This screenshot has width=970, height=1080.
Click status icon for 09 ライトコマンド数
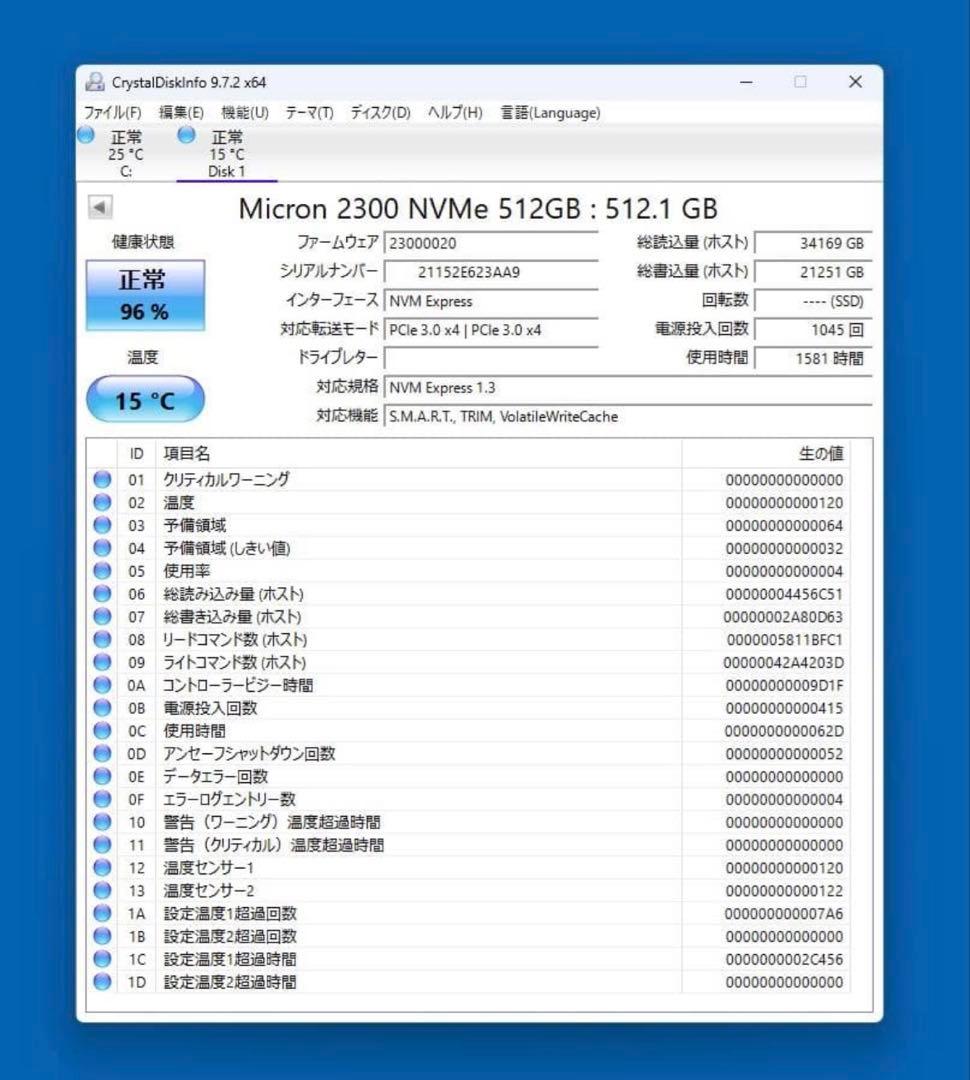point(102,662)
